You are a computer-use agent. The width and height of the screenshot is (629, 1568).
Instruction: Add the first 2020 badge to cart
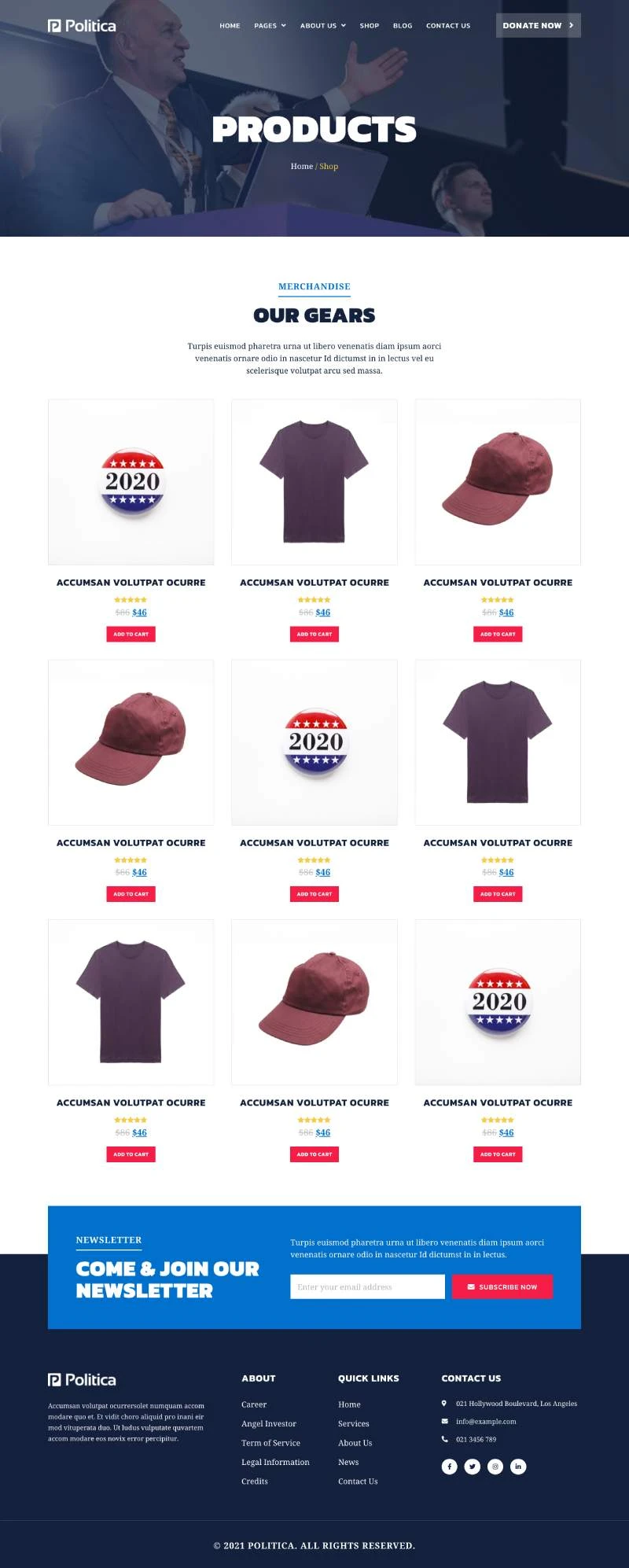[131, 634]
